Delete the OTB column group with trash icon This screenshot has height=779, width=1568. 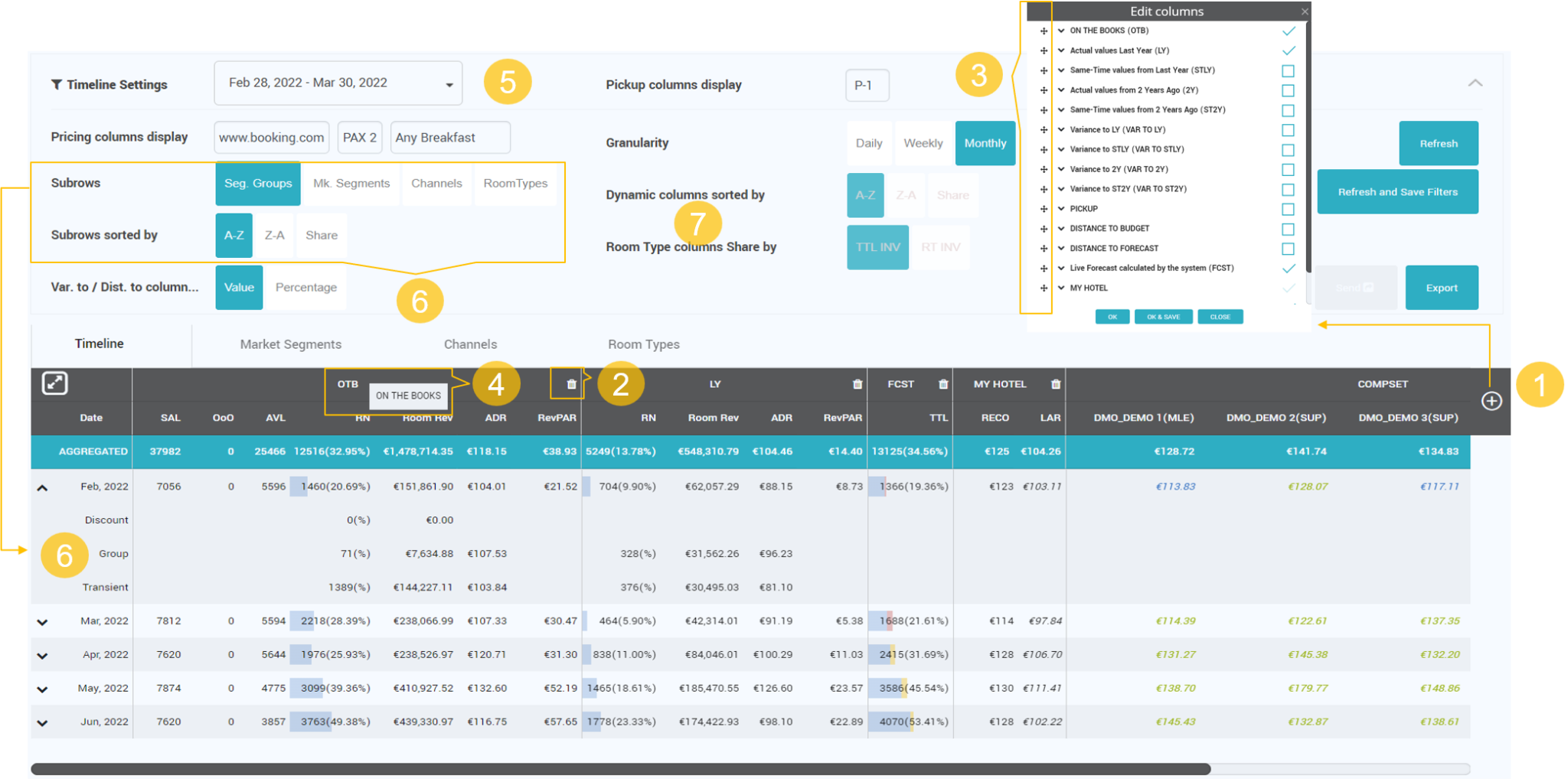click(x=571, y=384)
